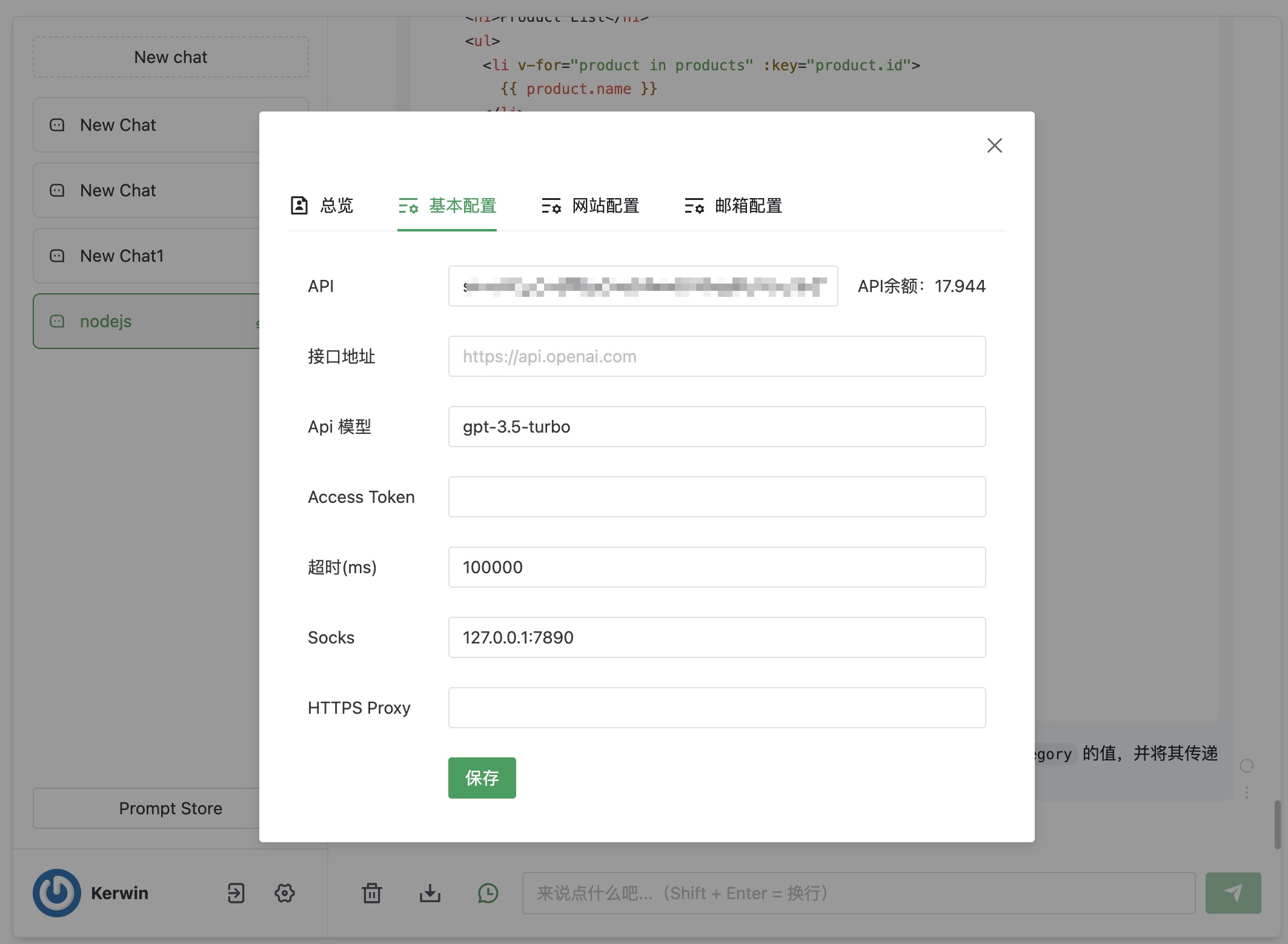Click the Access Token input box
Screen dimensions: 1288x944
coord(717,497)
